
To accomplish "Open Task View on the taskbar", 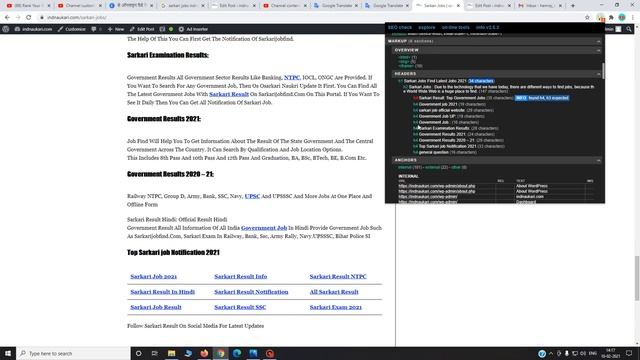I will click(x=155, y=353).
